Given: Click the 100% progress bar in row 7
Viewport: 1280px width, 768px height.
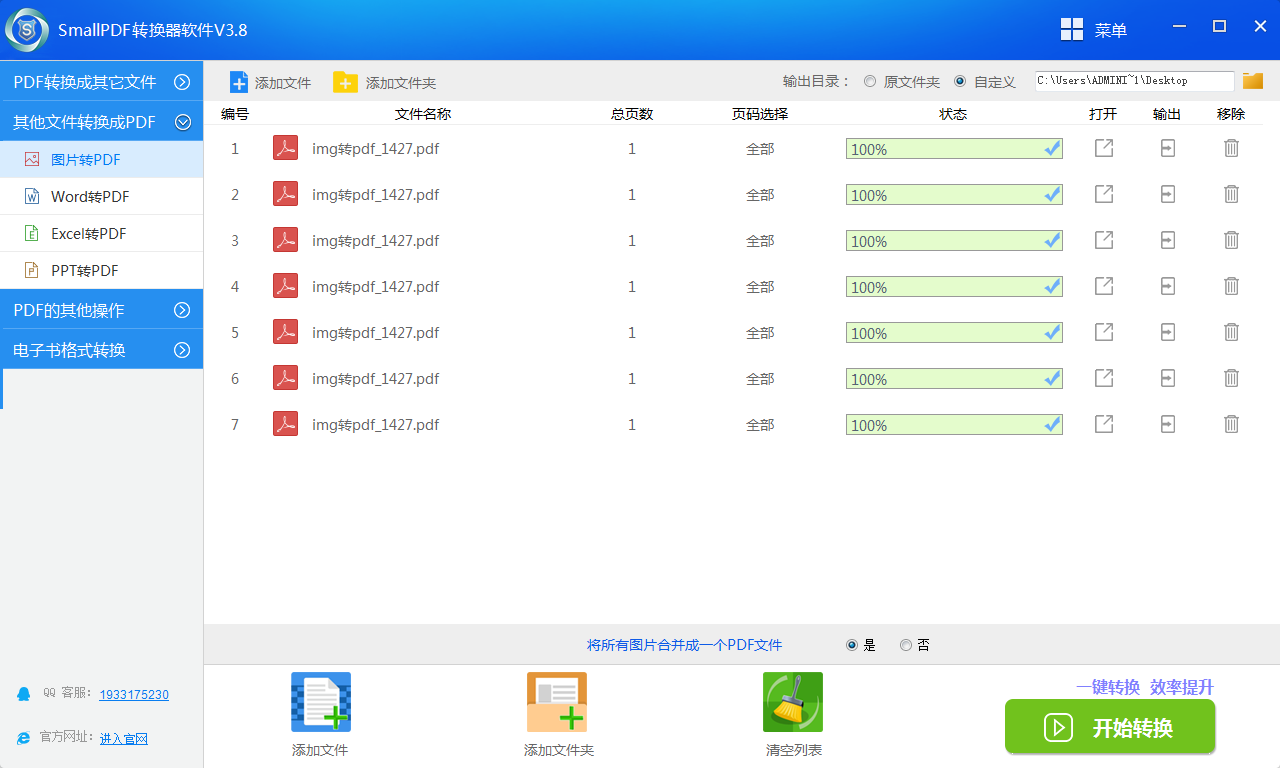Looking at the screenshot, I should [x=954, y=425].
